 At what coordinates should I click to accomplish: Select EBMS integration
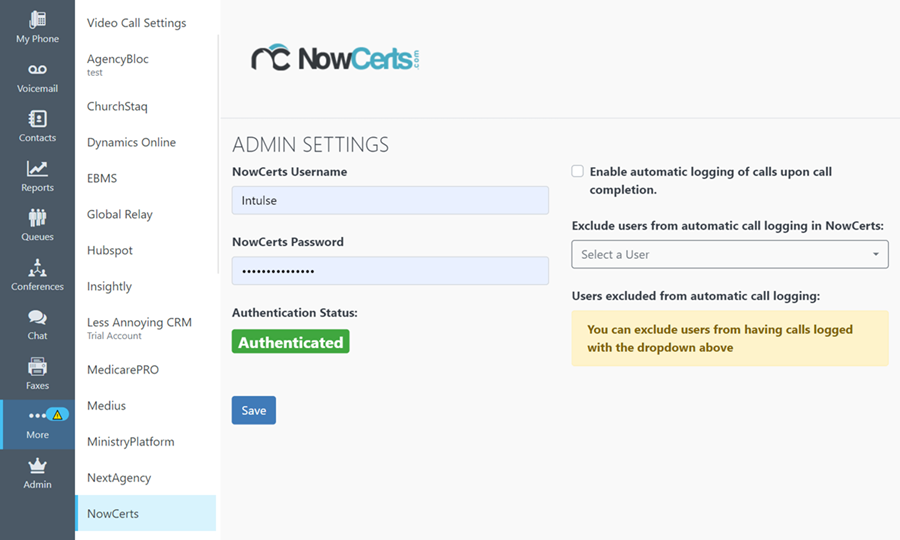tap(102, 178)
